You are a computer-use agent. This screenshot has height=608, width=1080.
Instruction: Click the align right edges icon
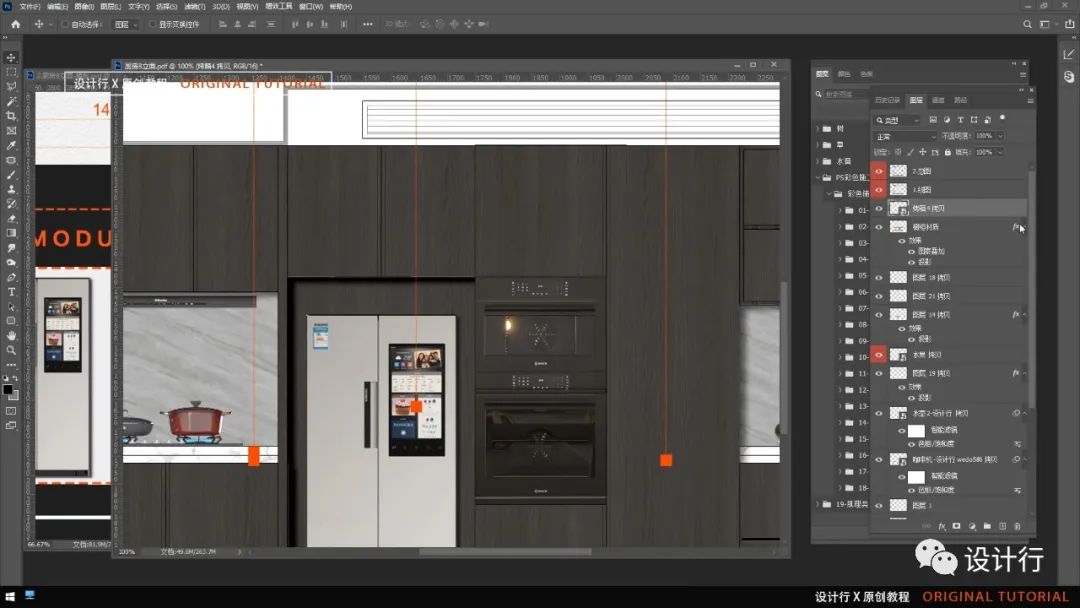point(252,24)
